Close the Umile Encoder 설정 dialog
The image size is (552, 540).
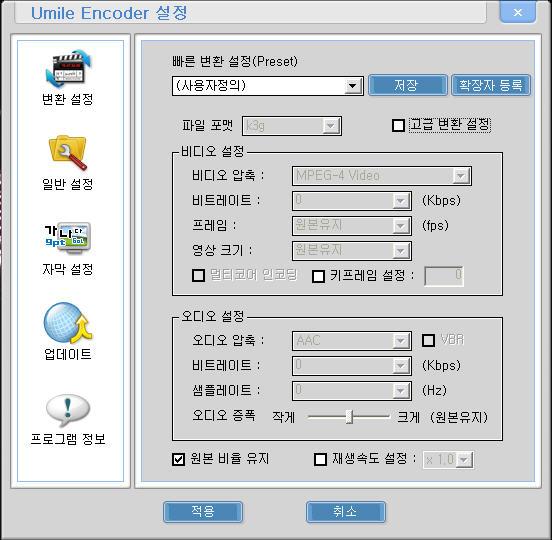(518, 13)
